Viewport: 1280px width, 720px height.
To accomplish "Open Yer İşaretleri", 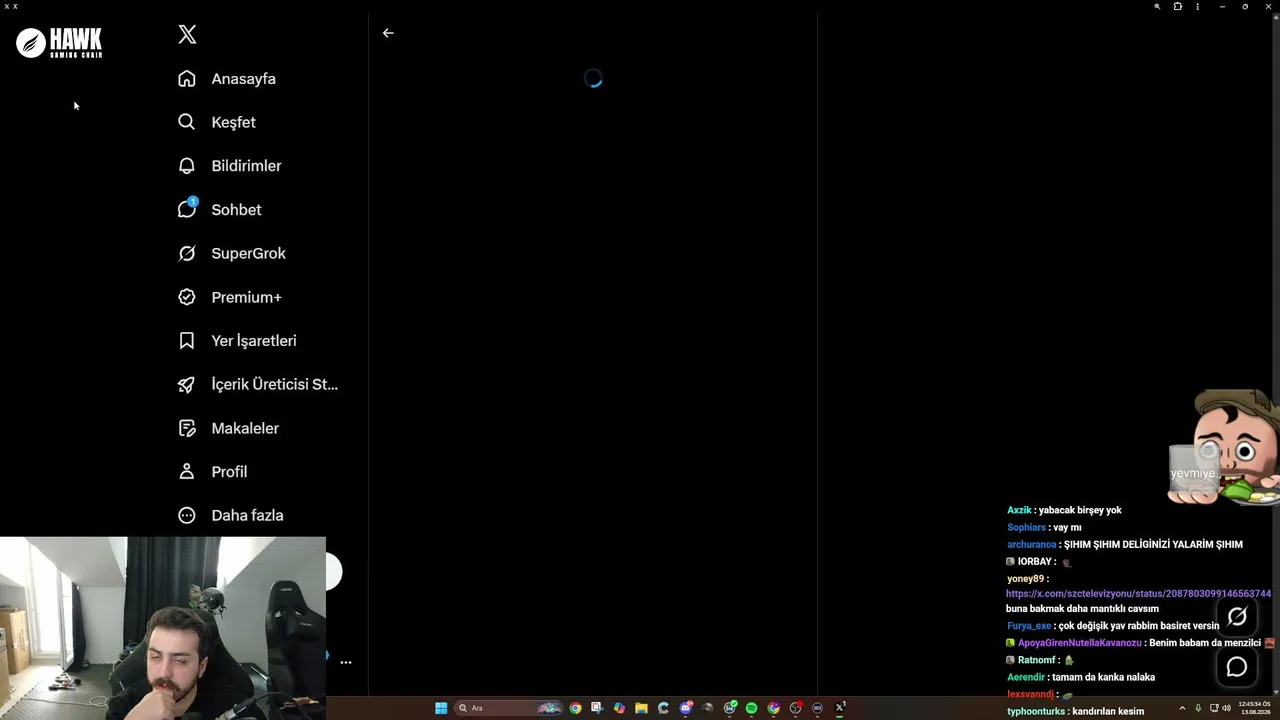I will tap(253, 341).
